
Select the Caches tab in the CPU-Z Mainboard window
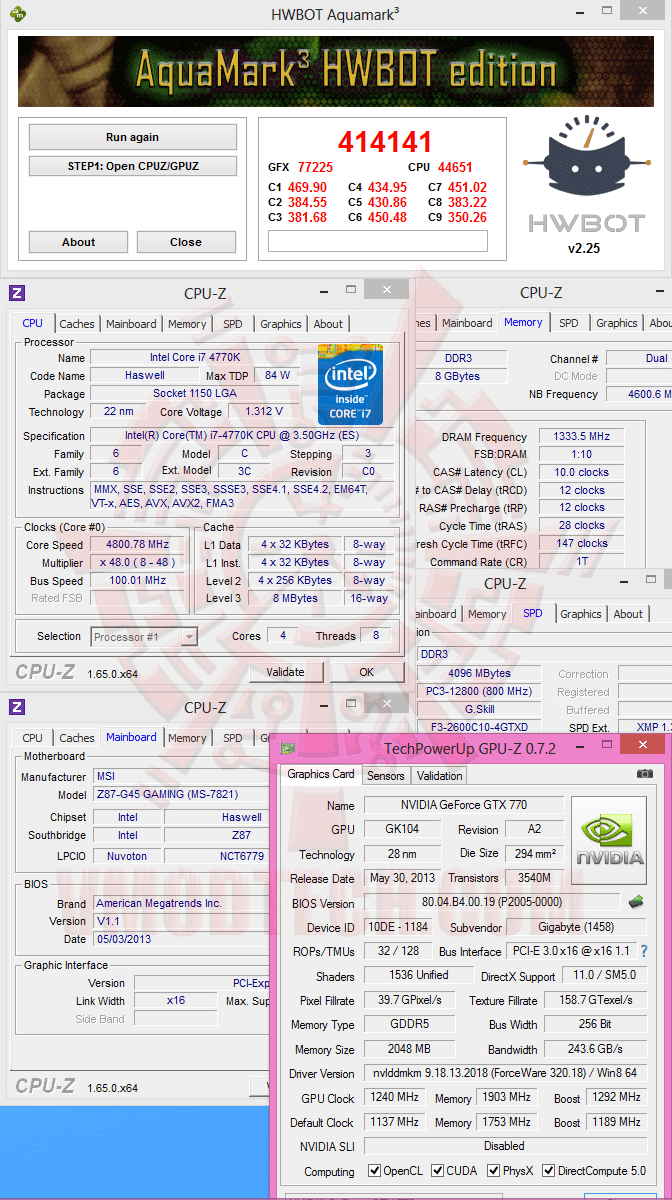click(x=77, y=738)
